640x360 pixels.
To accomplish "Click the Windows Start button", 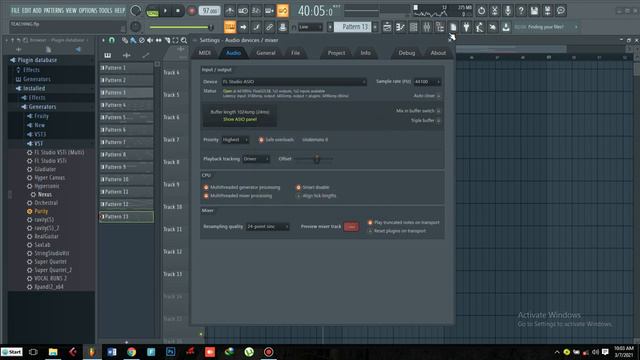I will click(x=12, y=352).
